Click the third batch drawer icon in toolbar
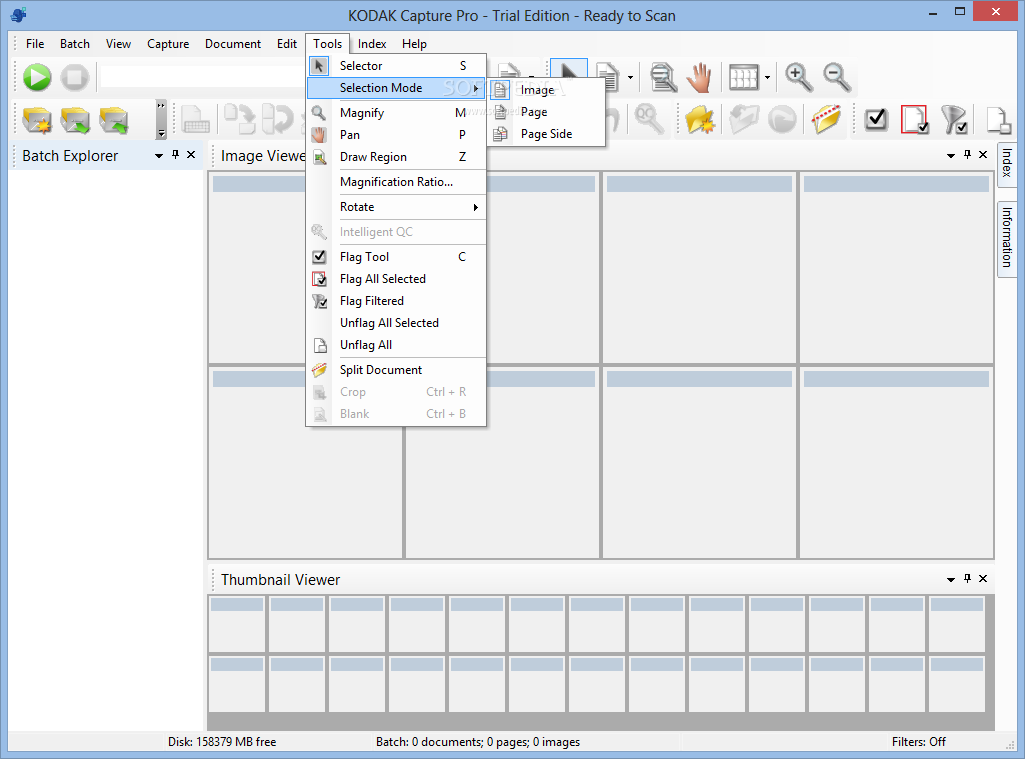 [114, 121]
